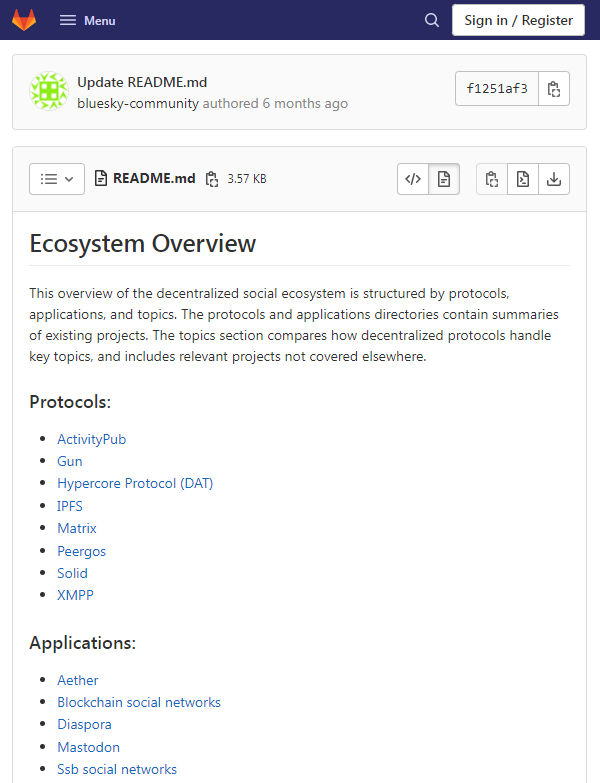600x783 pixels.
Task: Open the Matrix protocol link
Action: 77,528
